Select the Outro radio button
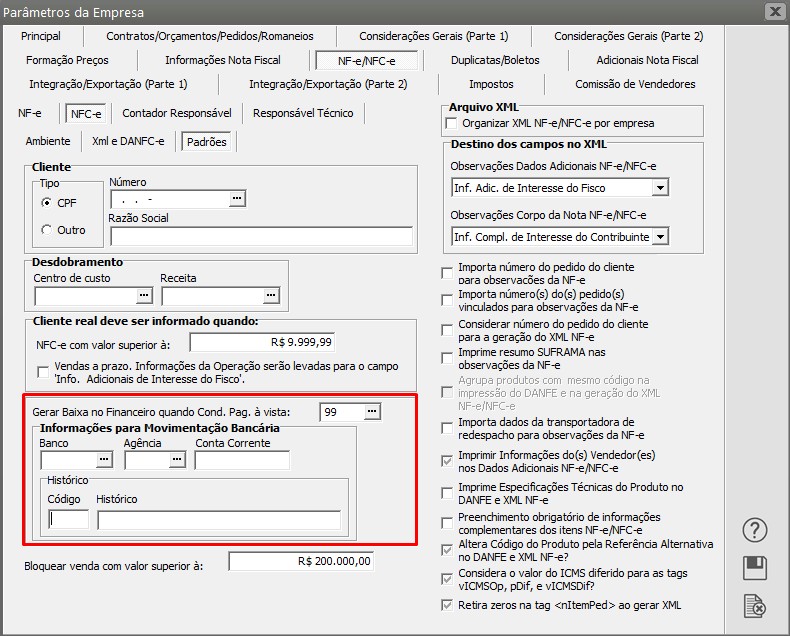 click(x=47, y=230)
